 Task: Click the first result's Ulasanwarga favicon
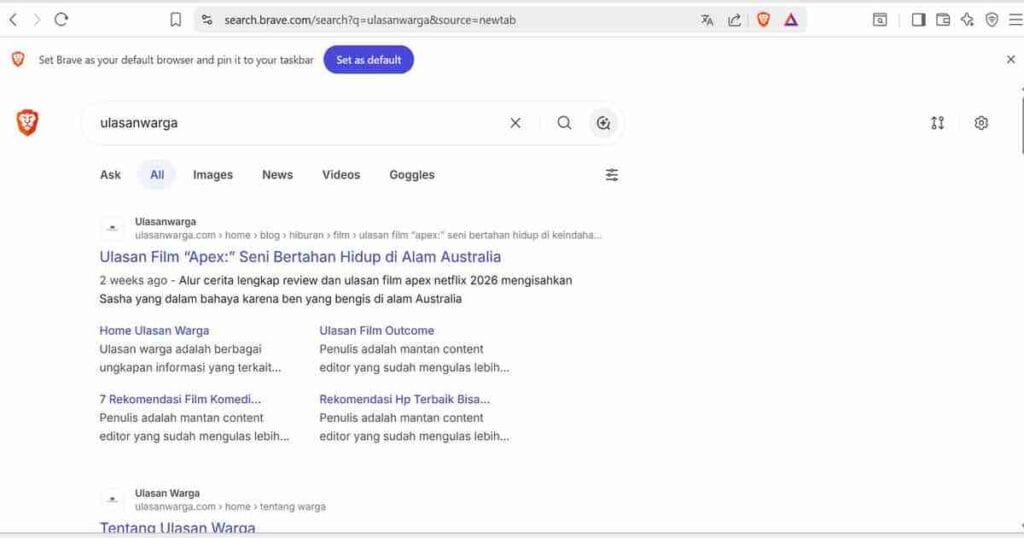(x=112, y=228)
